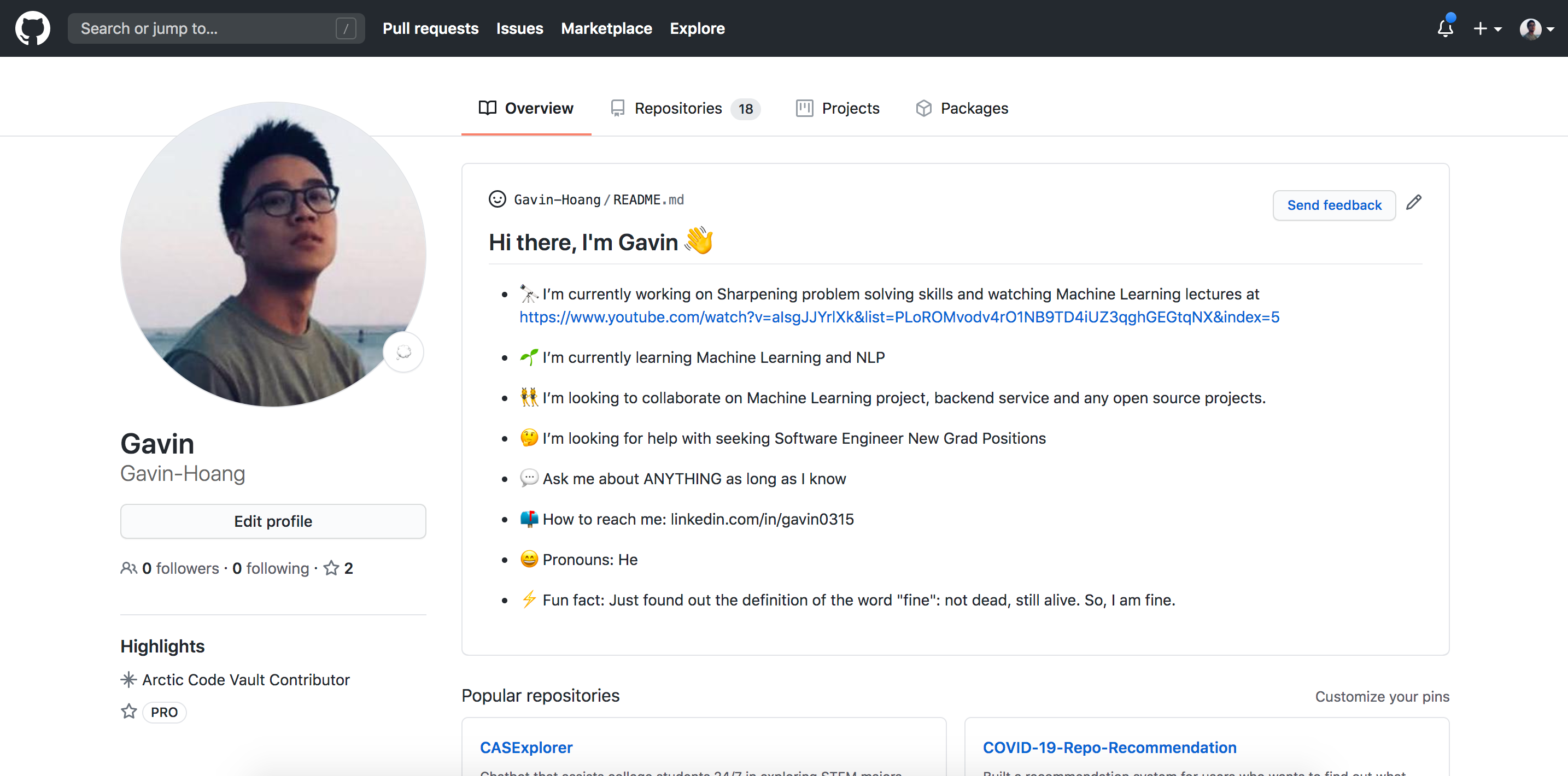Click the Repositories count badge 18
The image size is (1568, 776).
click(745, 109)
